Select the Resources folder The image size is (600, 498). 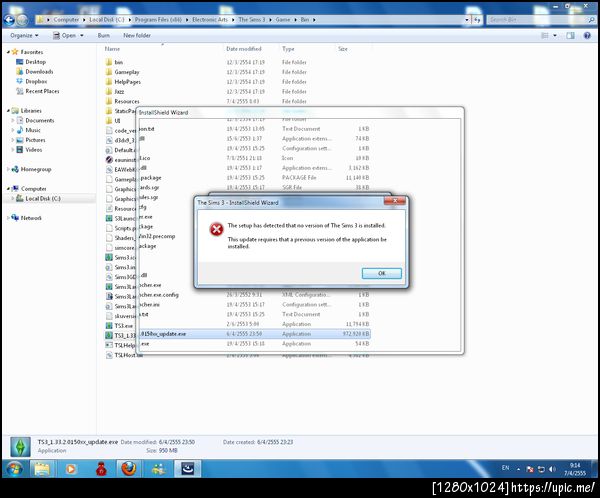point(127,101)
